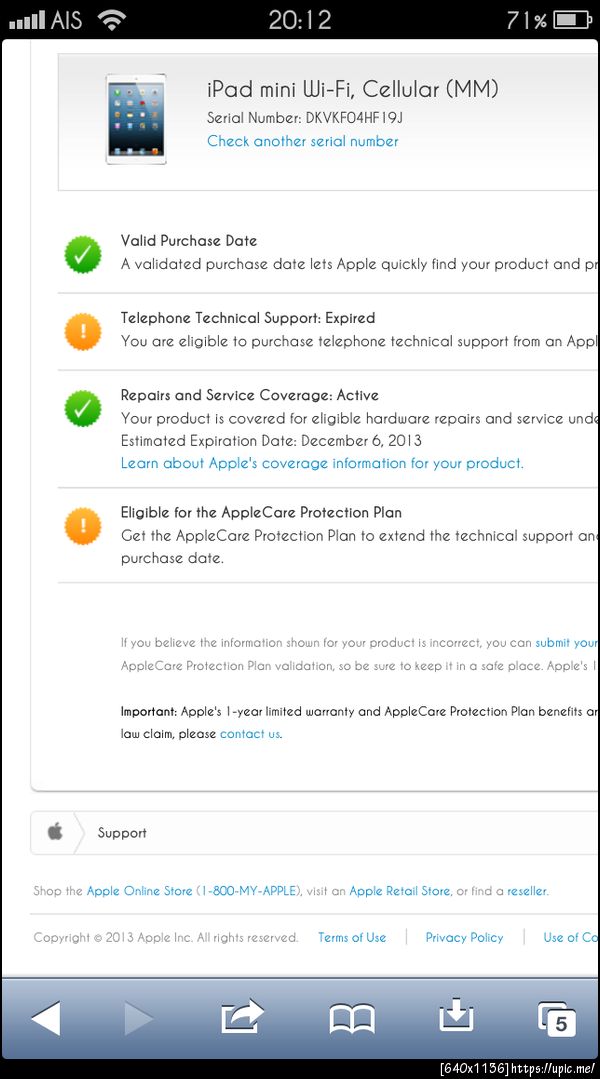Show open tabs (5) switcher
Screen dimensions: 600x1079
point(557,1019)
